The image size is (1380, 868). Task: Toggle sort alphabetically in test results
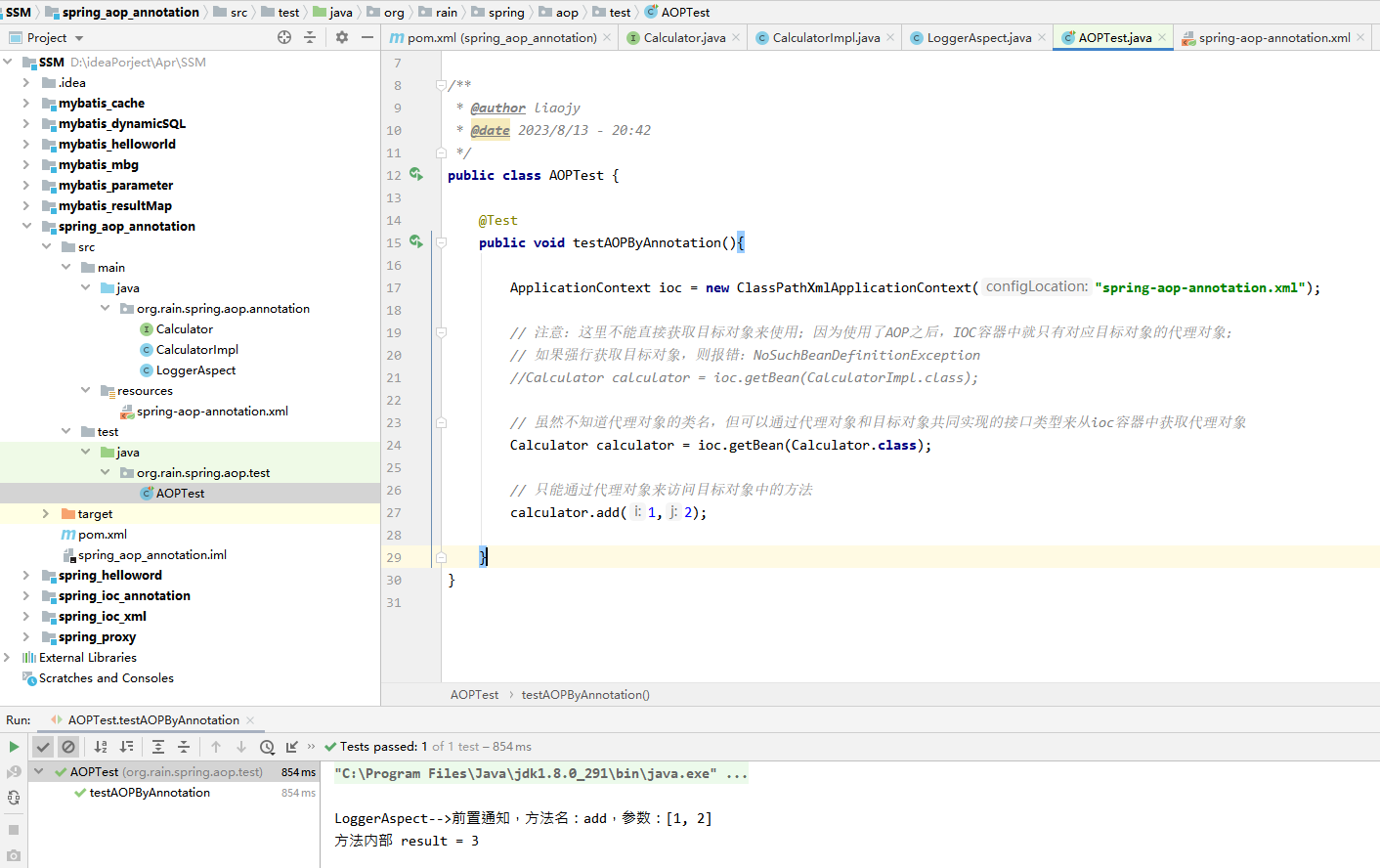[x=101, y=747]
